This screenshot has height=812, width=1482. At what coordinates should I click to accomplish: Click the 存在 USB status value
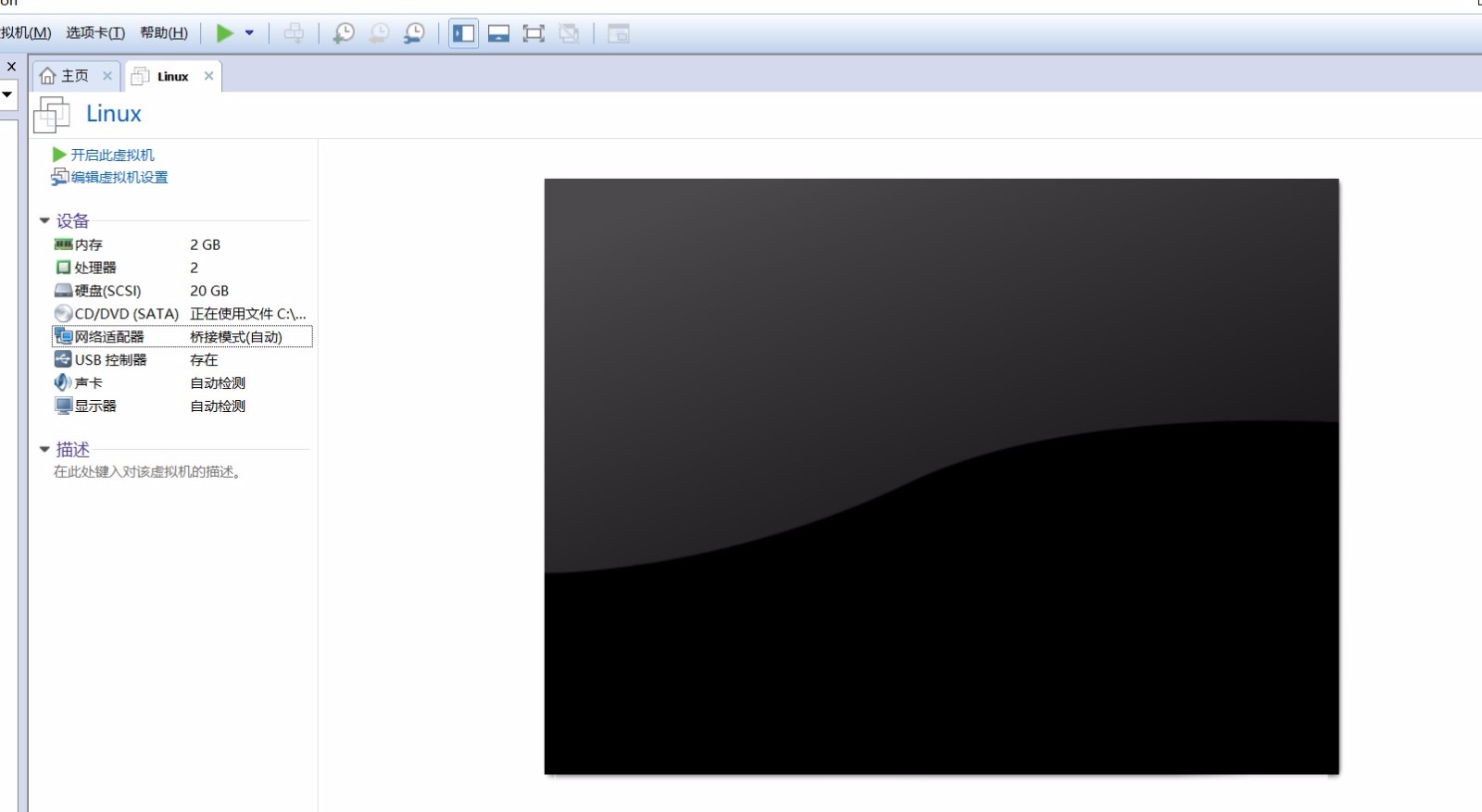204,359
